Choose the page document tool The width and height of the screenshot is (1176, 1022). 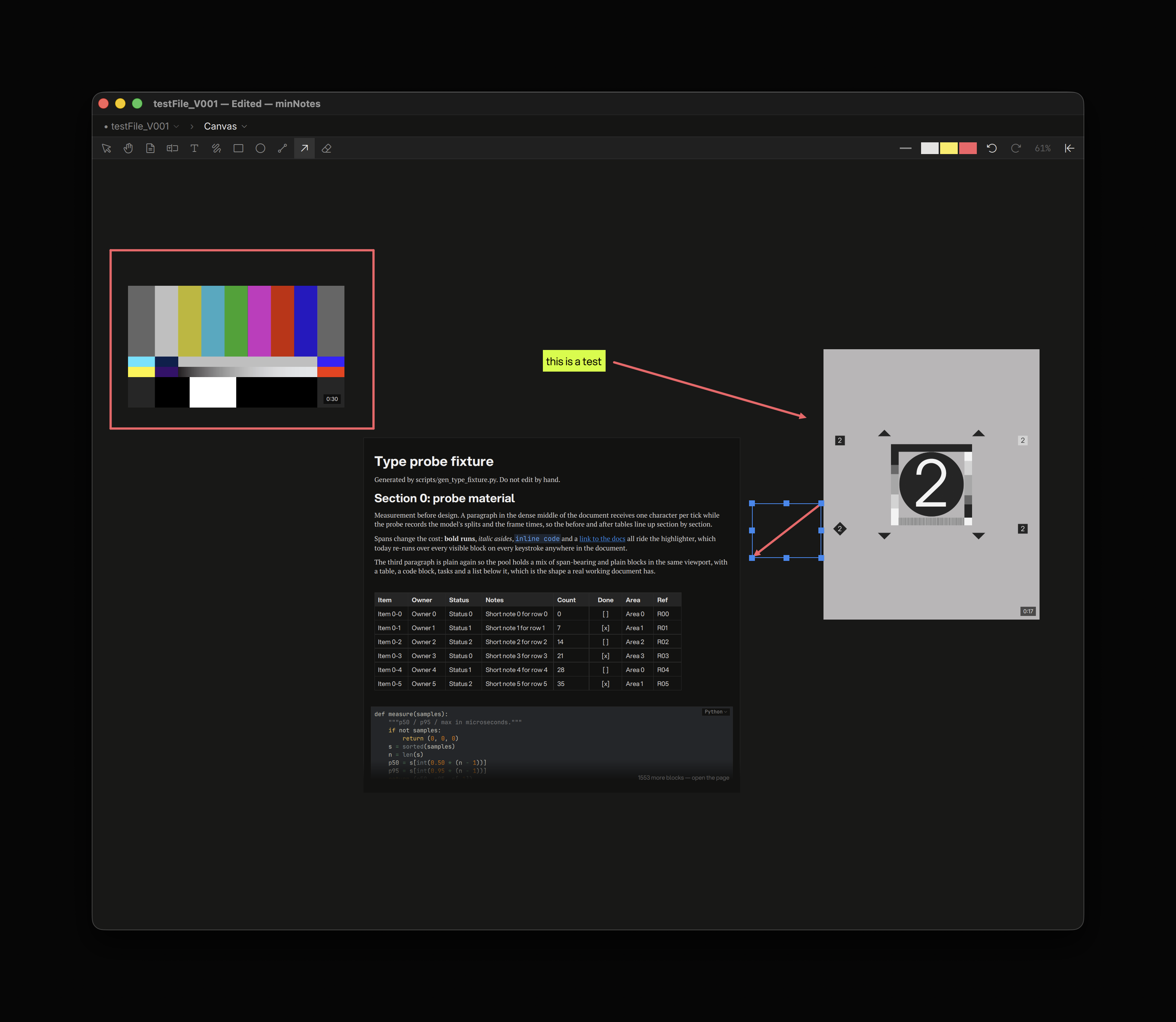point(150,148)
